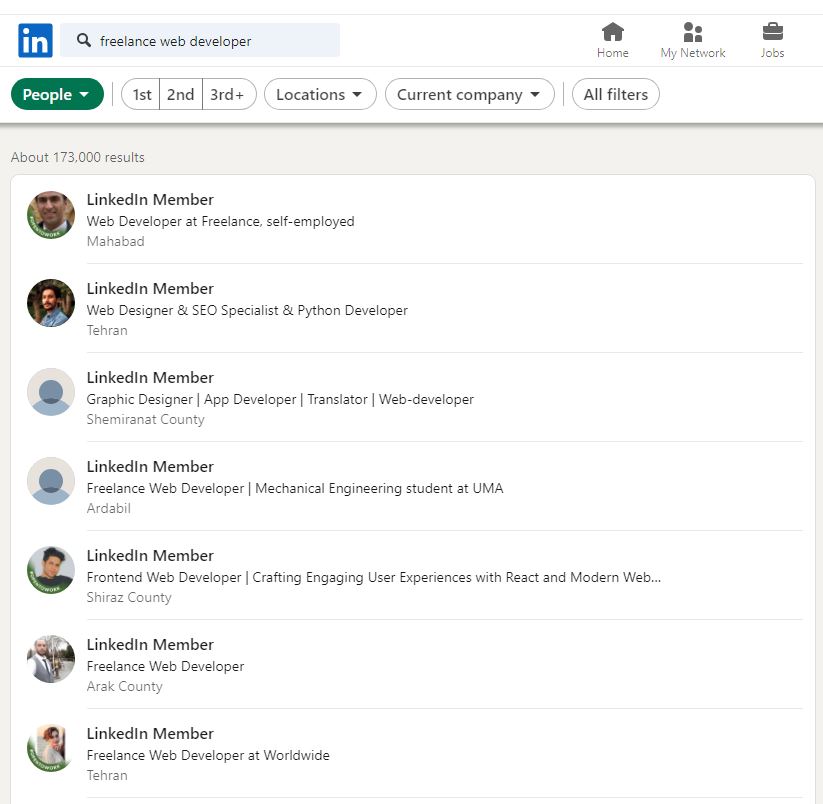Click 'Web Designer & SEO Specialist' headline

tap(247, 311)
